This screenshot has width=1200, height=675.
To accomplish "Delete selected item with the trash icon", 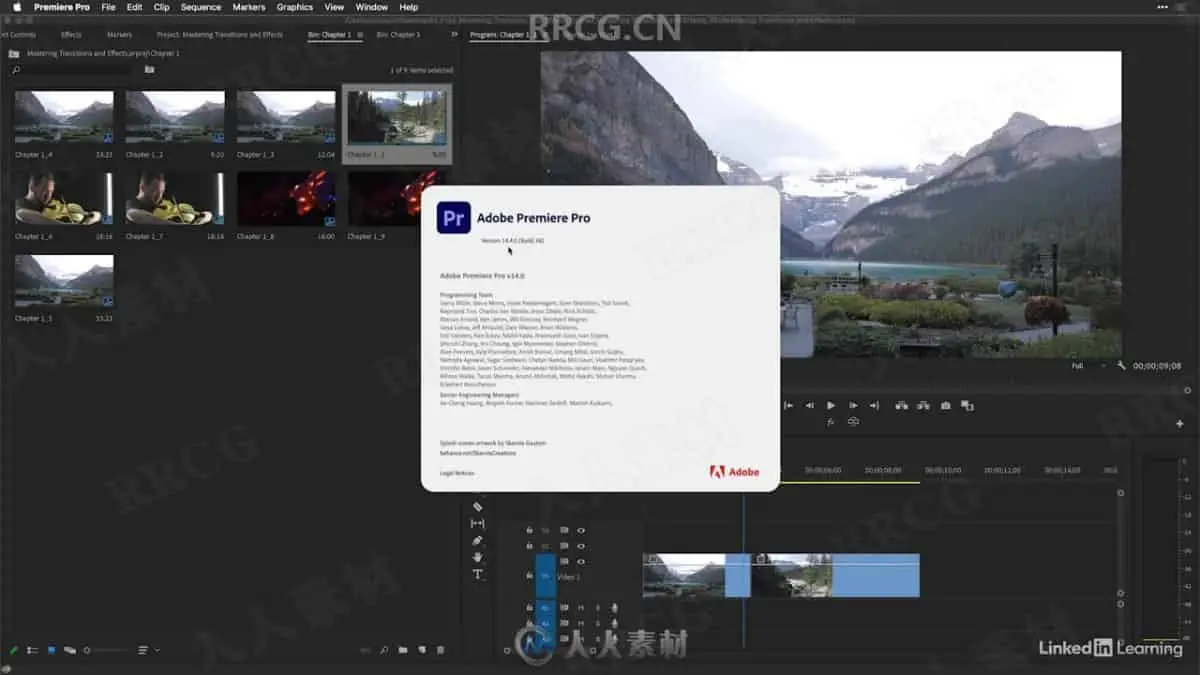I will pyautogui.click(x=440, y=650).
